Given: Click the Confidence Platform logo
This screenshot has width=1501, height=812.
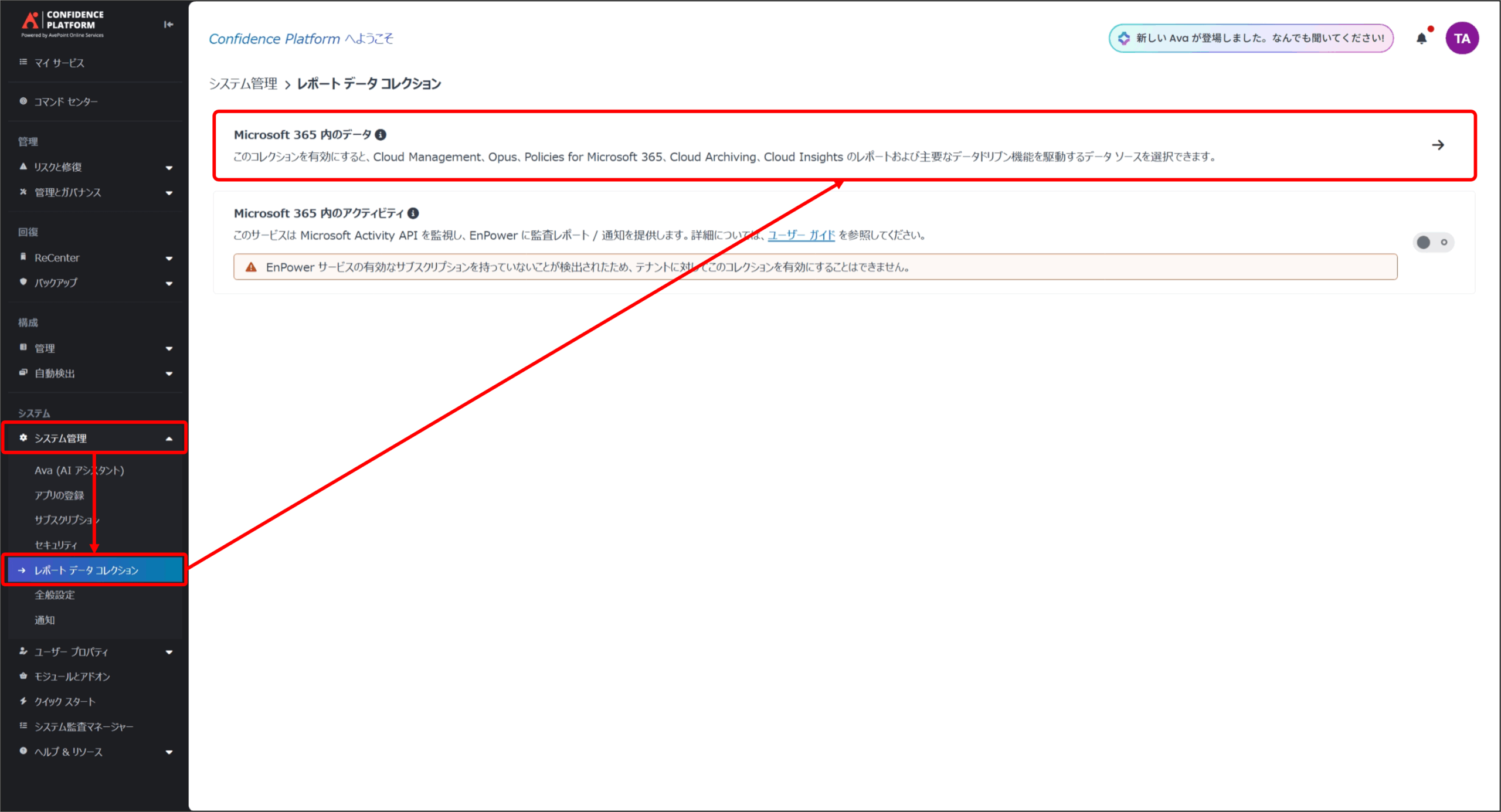Looking at the screenshot, I should pos(62,24).
